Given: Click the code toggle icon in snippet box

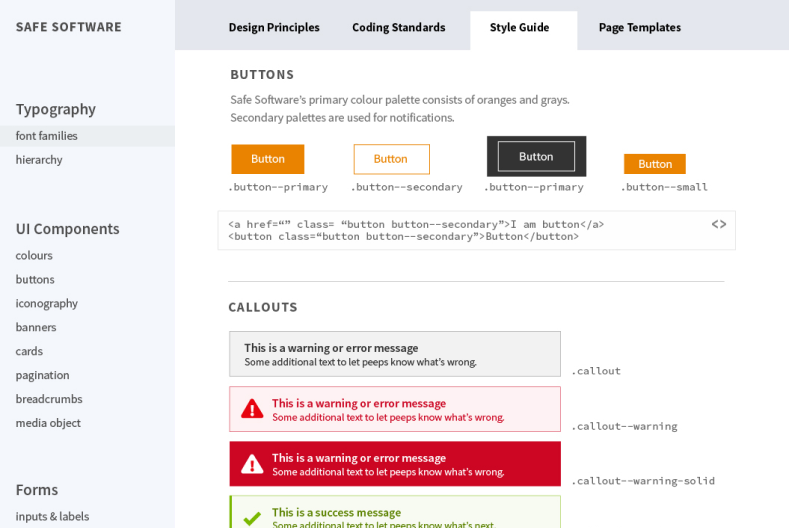Looking at the screenshot, I should point(719,224).
